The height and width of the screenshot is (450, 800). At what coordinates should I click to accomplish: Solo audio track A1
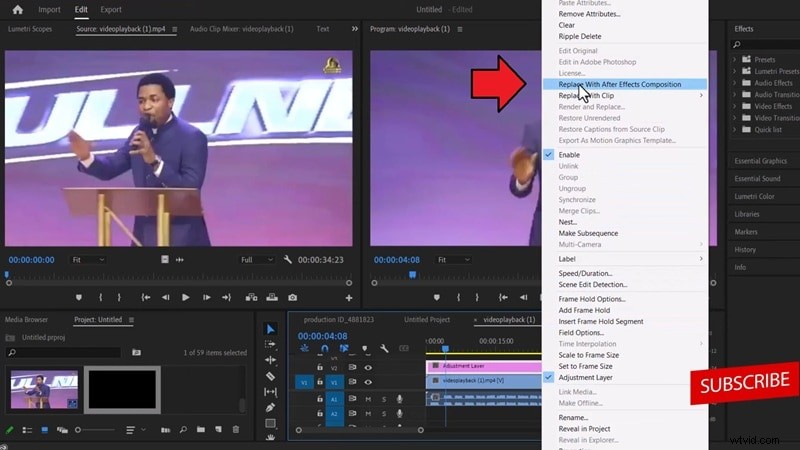pyautogui.click(x=384, y=399)
